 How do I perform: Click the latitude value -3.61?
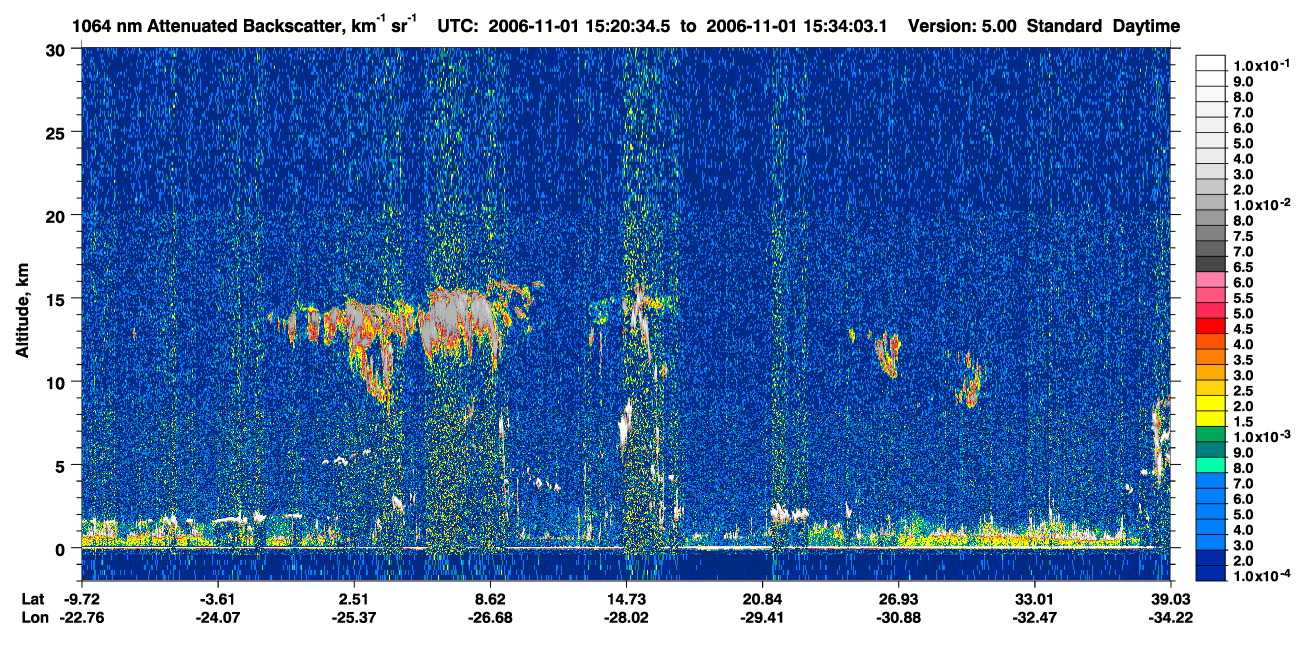tap(217, 599)
